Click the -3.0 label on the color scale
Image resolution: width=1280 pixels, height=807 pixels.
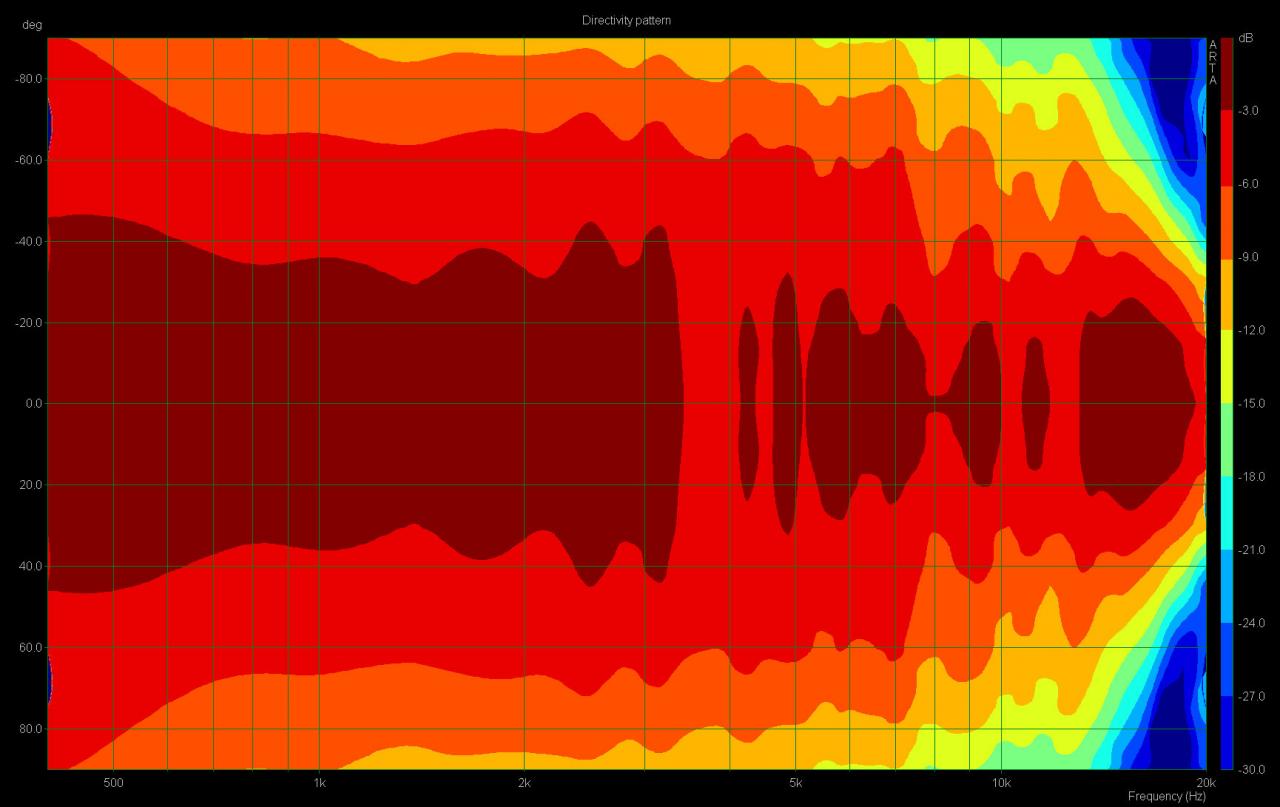tap(1250, 111)
